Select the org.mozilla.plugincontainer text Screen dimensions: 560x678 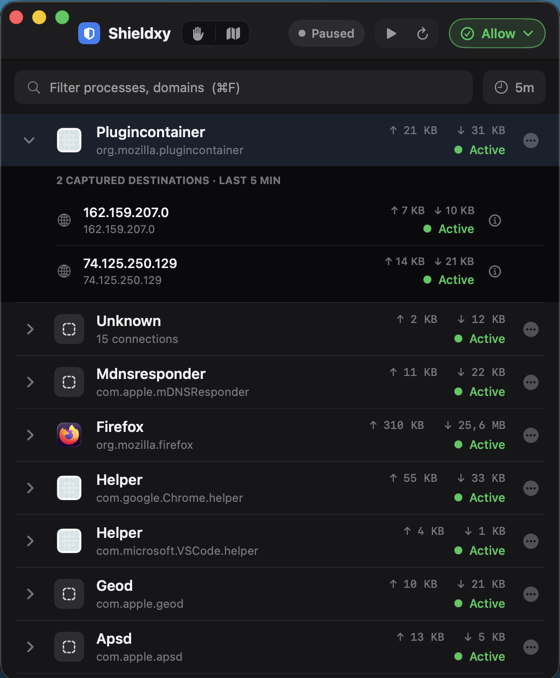pos(170,150)
